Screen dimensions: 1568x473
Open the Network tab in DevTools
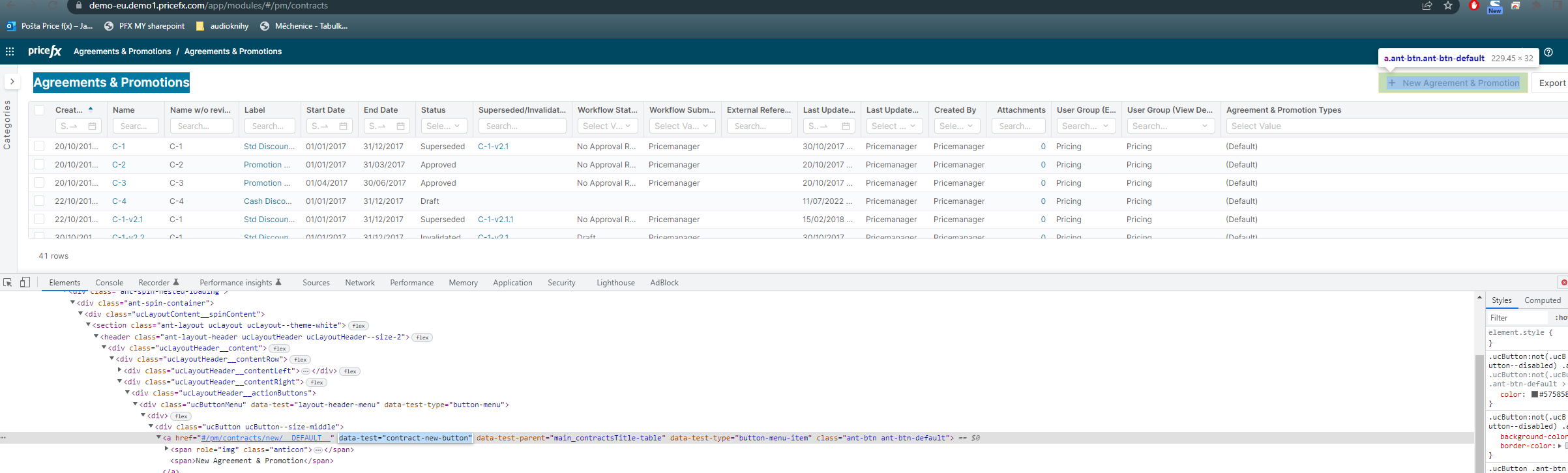[x=360, y=283]
